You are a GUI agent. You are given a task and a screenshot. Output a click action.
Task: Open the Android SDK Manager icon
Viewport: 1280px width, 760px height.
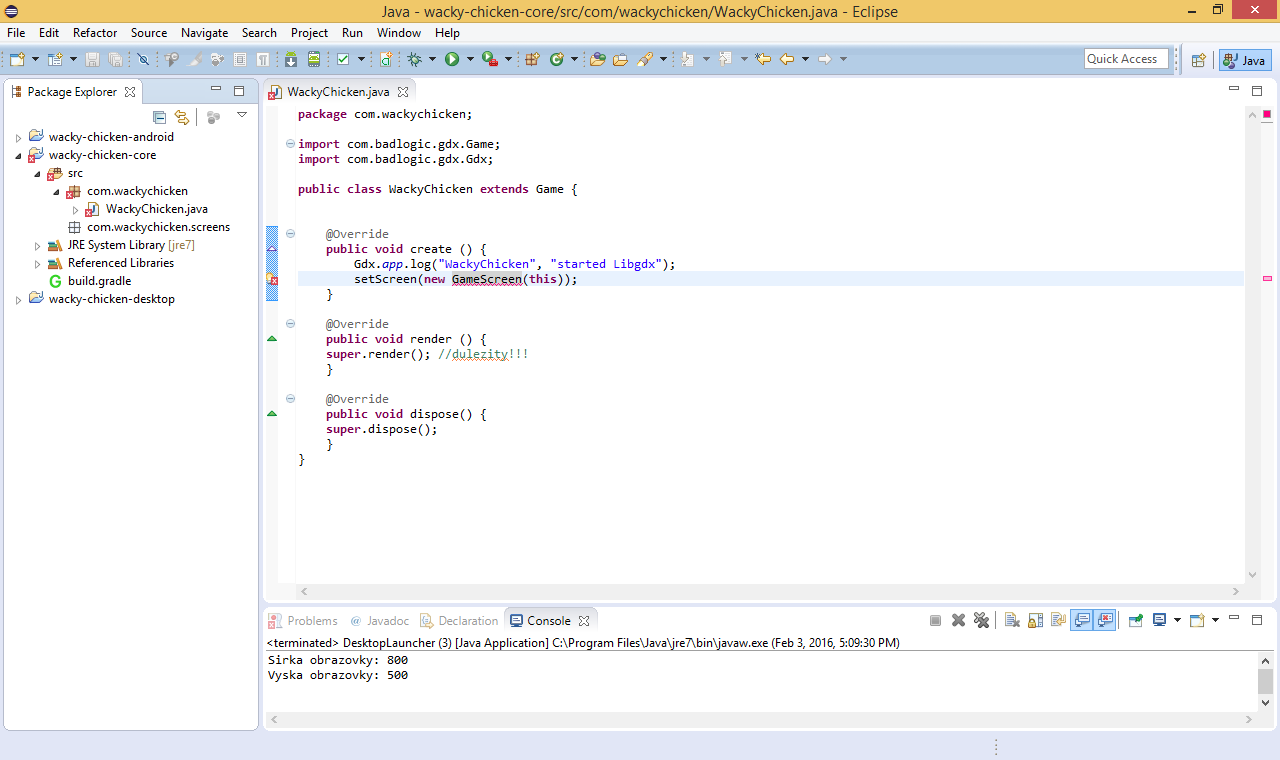290,60
